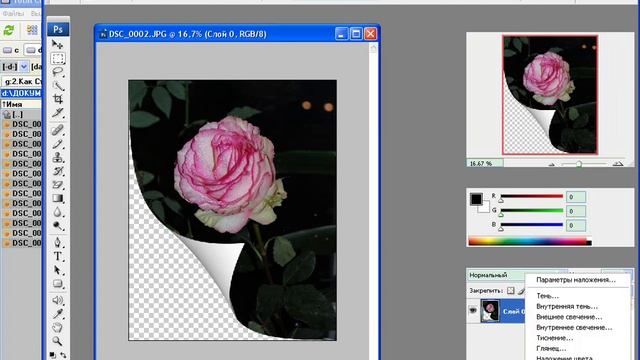
Task: Select the Brush tool
Action: tap(58, 144)
